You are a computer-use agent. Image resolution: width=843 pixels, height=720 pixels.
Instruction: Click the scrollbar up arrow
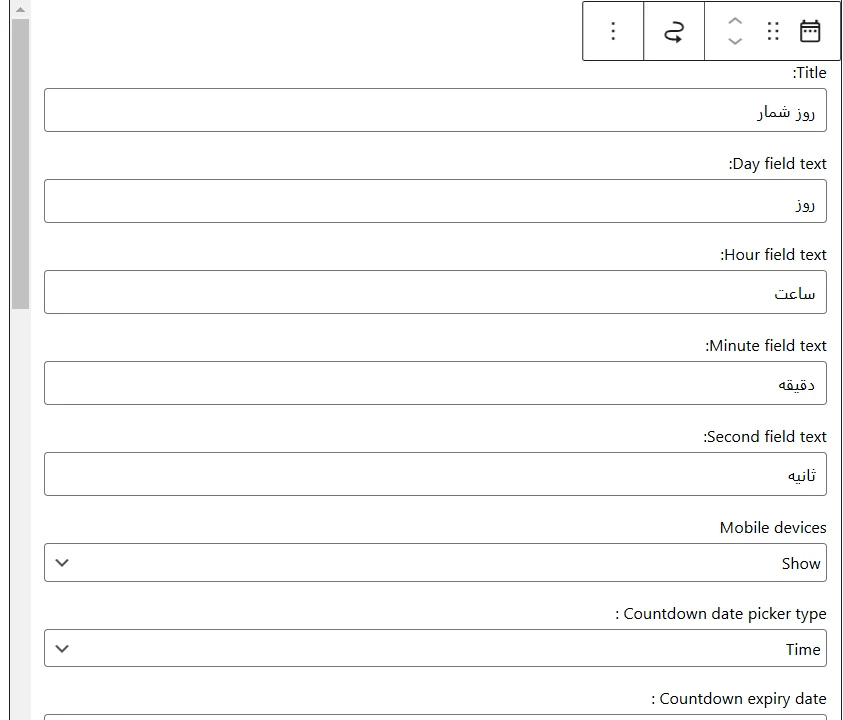20,10
